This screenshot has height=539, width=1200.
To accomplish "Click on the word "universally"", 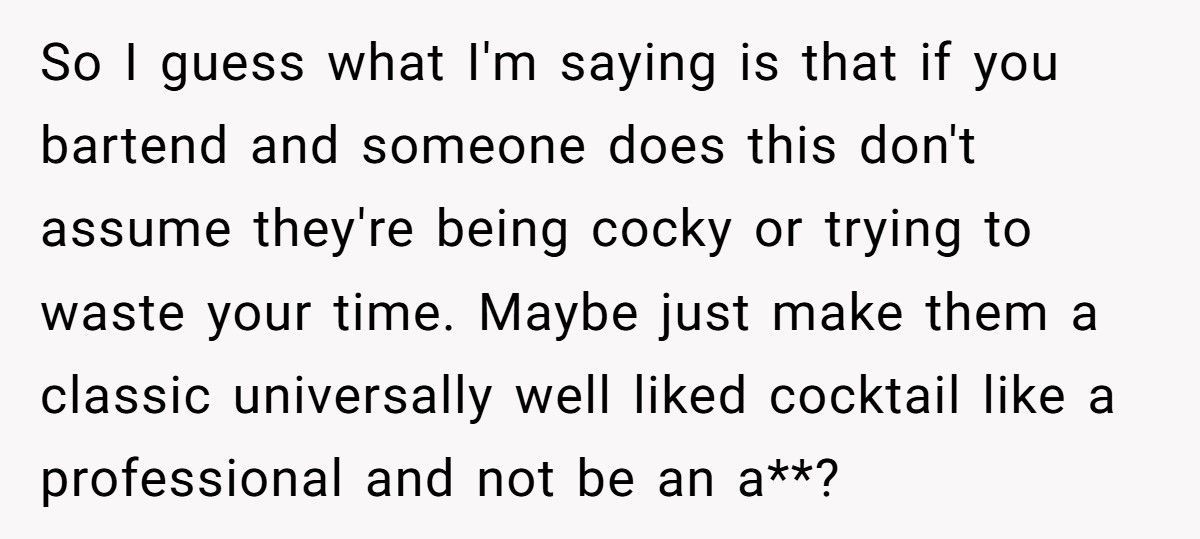I will (x=363, y=398).
